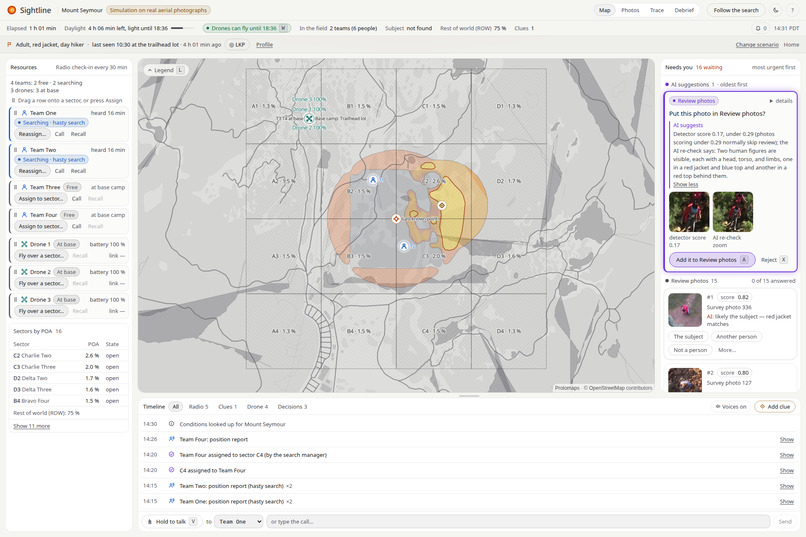Click Add it to Review photos
This screenshot has width=806, height=537.
(712, 260)
